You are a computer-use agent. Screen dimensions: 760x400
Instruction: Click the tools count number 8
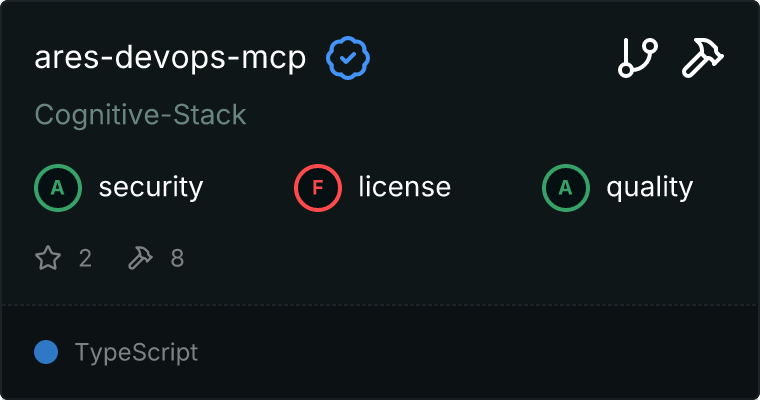(x=177, y=259)
